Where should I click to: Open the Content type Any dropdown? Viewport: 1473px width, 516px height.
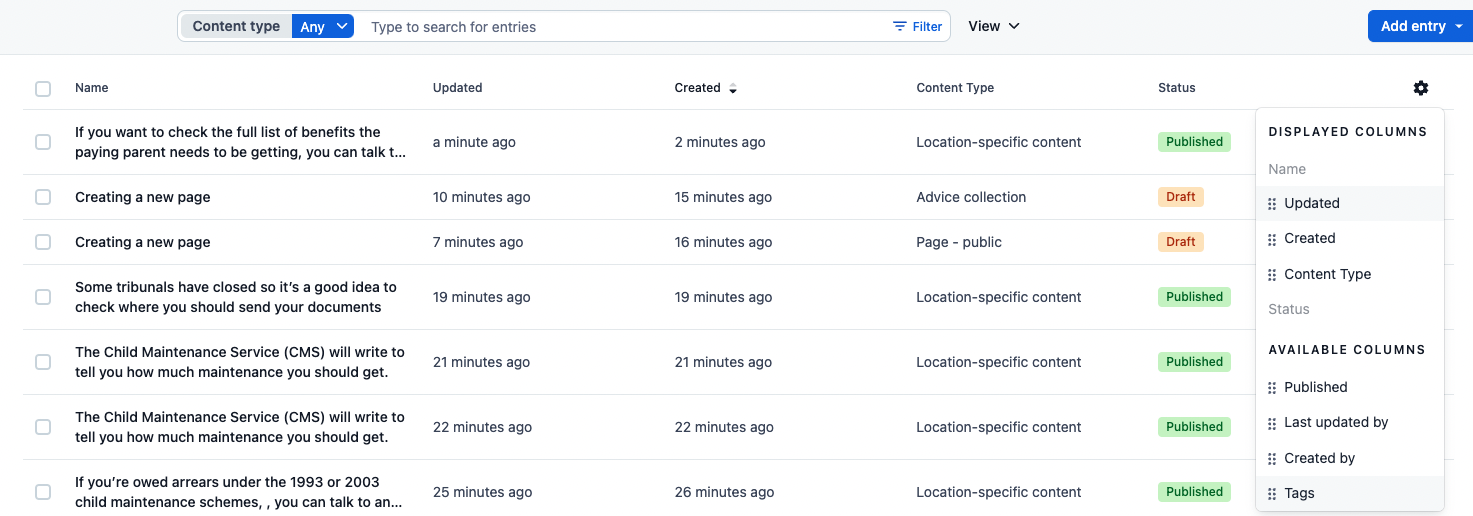pyautogui.click(x=323, y=27)
